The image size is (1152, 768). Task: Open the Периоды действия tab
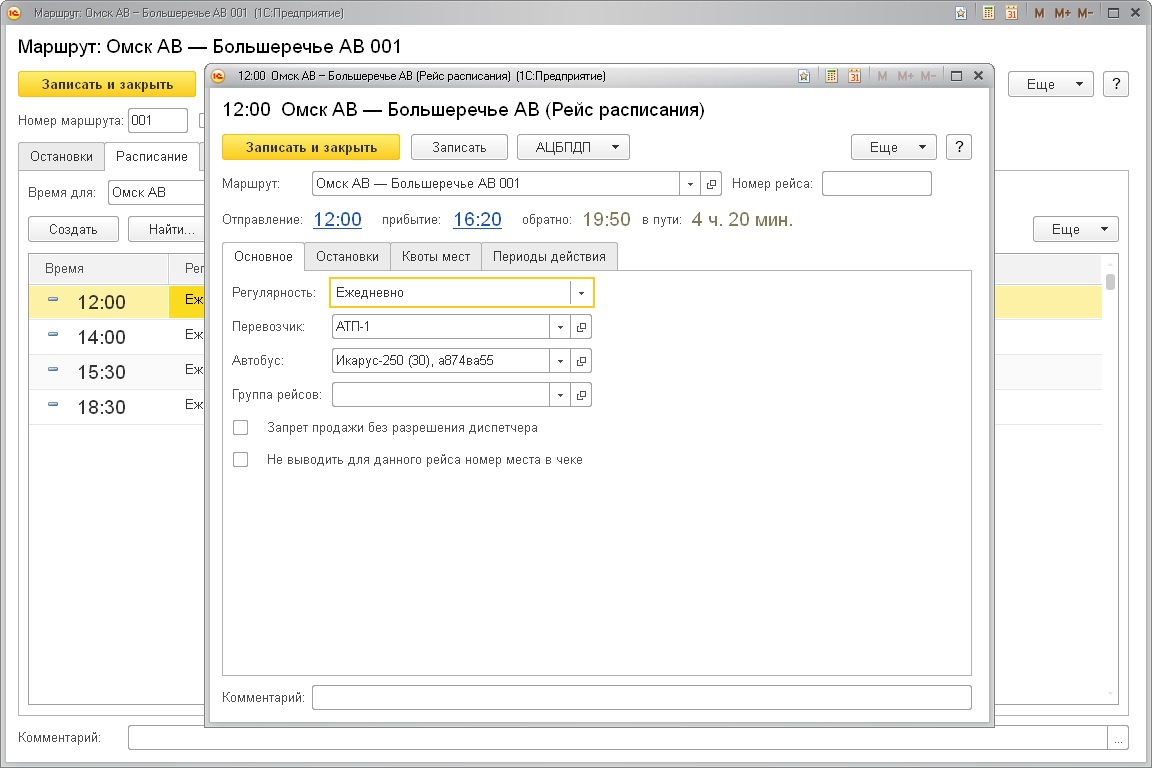[x=549, y=257]
